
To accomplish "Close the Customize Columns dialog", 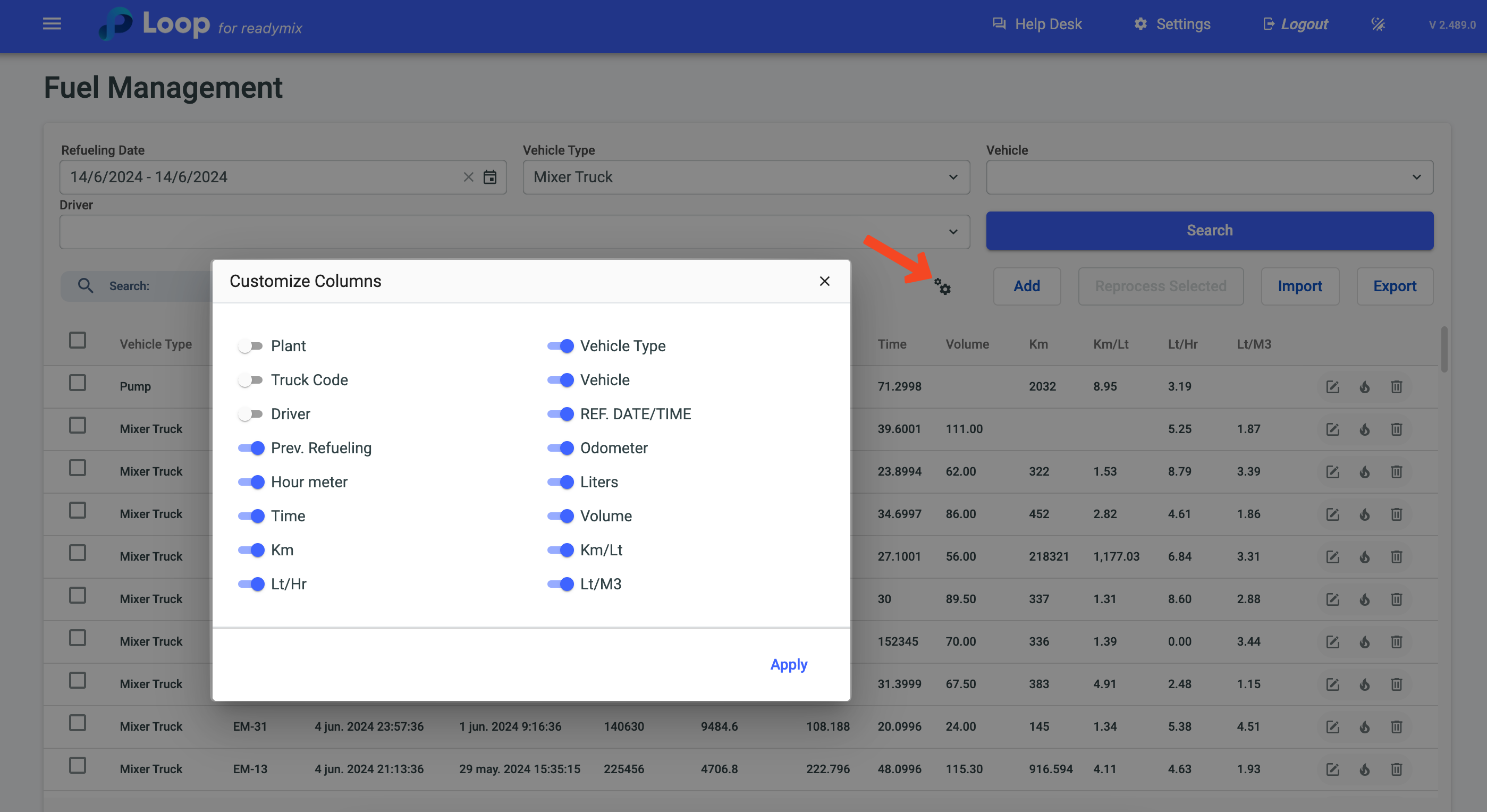I will point(824,281).
